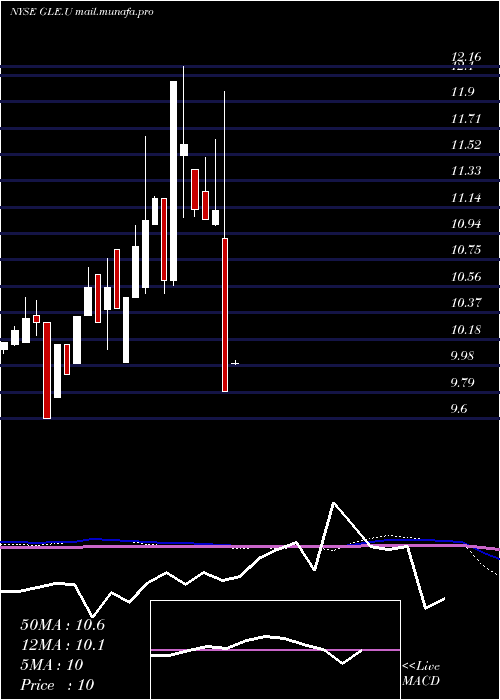500x700 pixels.
Task: Click the 11.71 price axis label
Action: tap(464, 119)
